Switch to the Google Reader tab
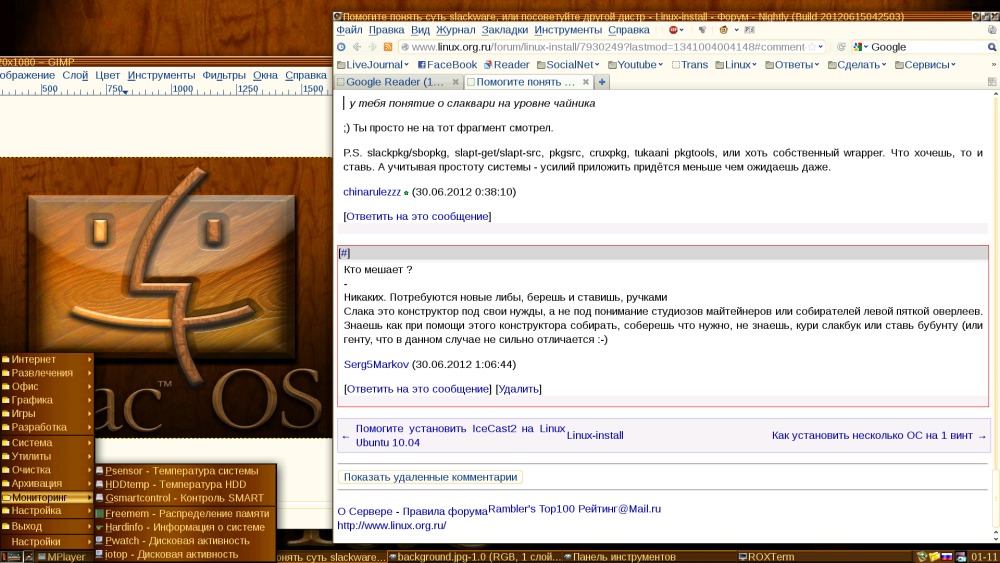Screen dimensions: 1000x563 398,82
